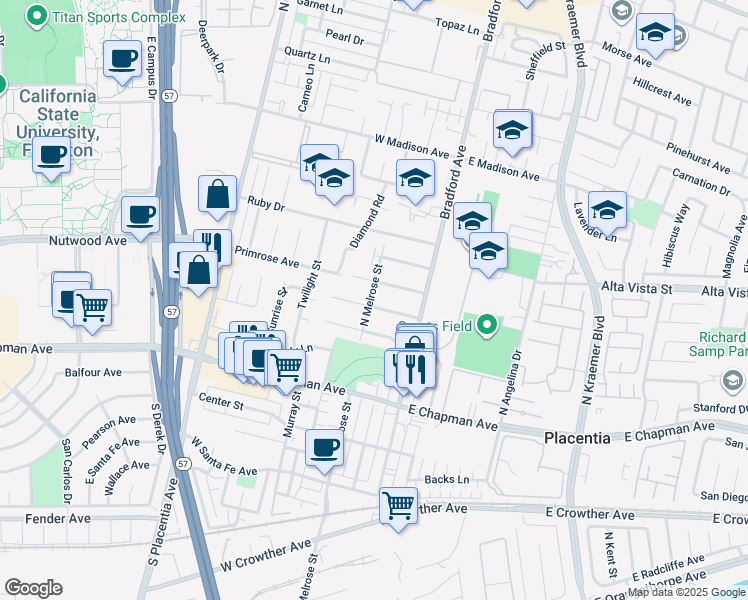Viewport: 748px width, 600px height.
Task: Click the California State University label
Action: [57, 123]
